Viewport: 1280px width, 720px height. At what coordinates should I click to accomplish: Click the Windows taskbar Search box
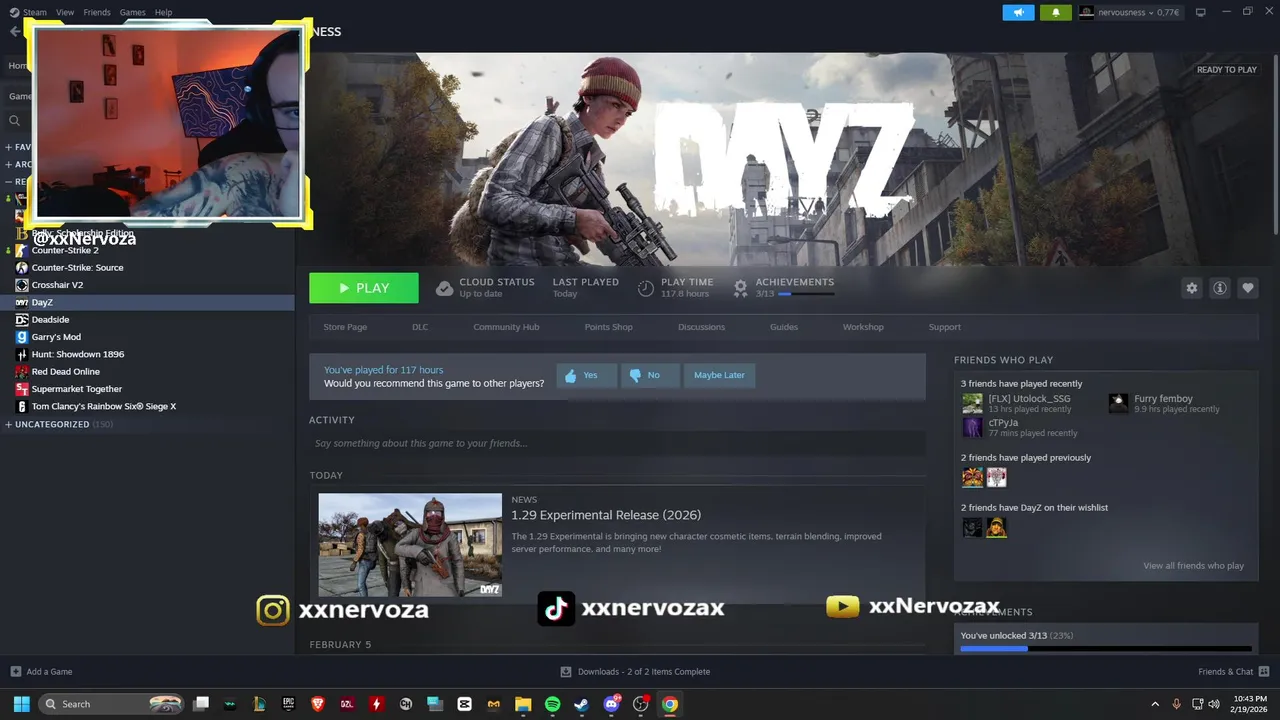point(113,704)
